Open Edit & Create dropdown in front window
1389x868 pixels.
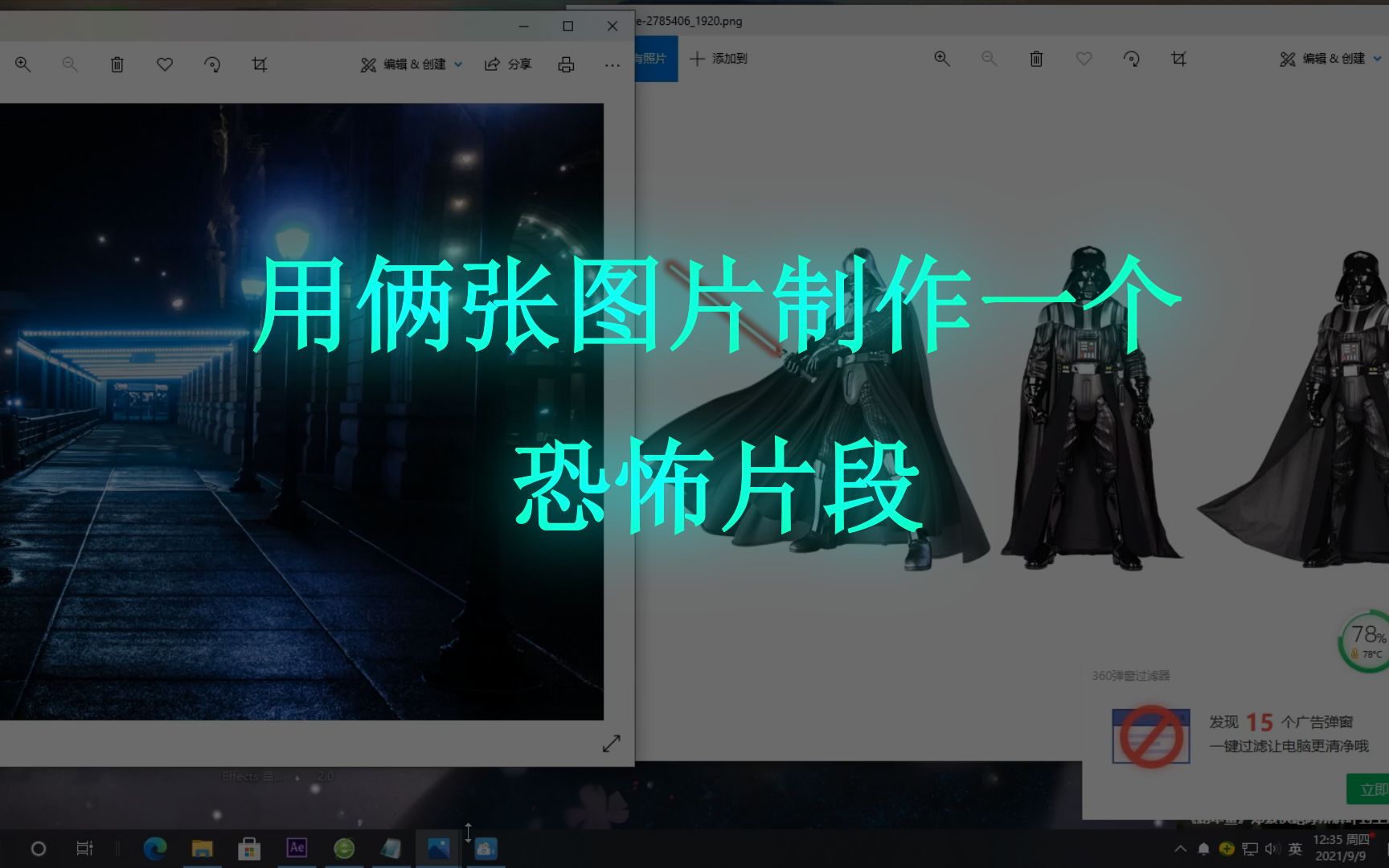[412, 64]
